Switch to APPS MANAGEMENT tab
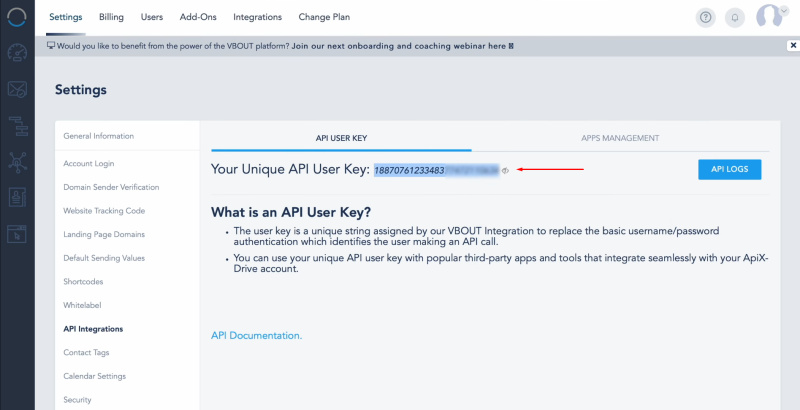The height and width of the screenshot is (410, 800). (620, 138)
